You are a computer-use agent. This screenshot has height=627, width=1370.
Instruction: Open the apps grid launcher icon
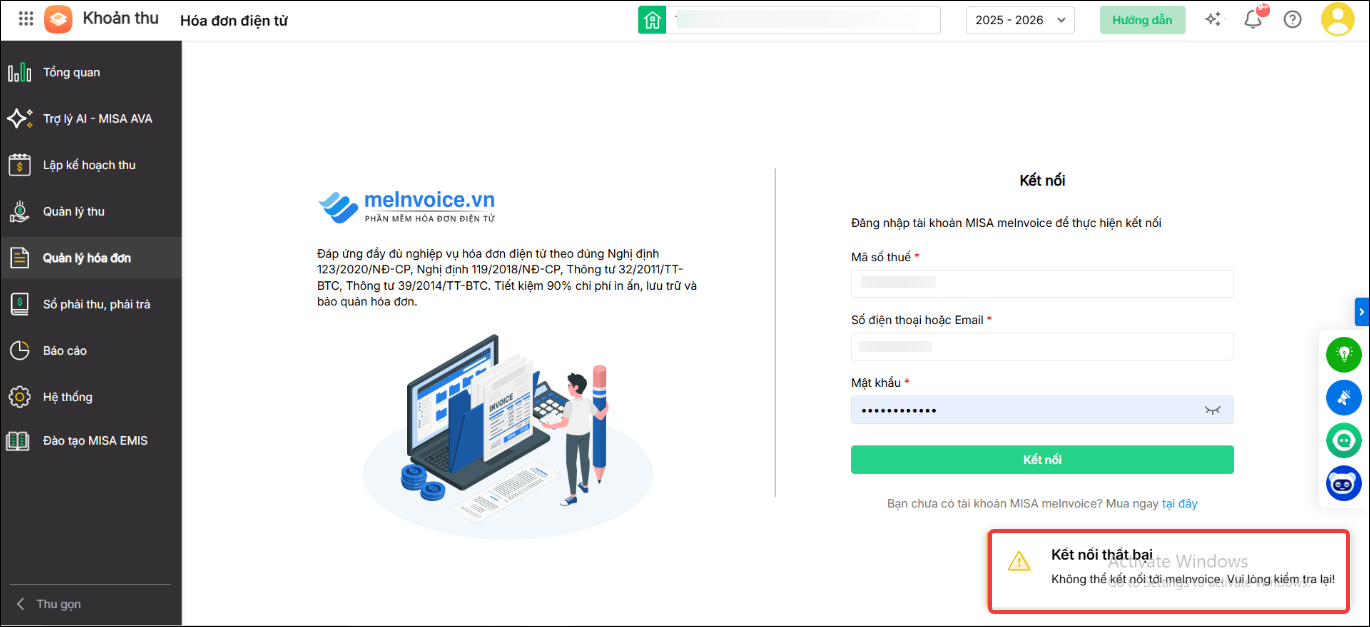click(x=26, y=19)
